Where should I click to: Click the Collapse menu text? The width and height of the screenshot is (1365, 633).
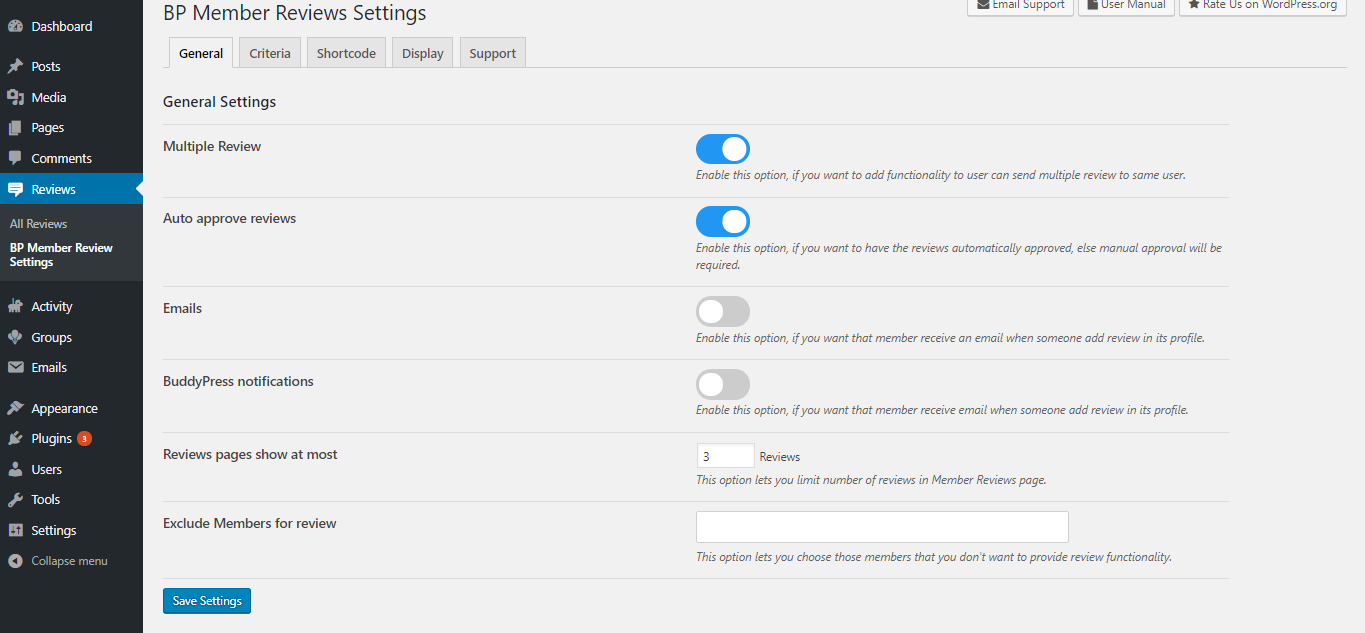(70, 561)
